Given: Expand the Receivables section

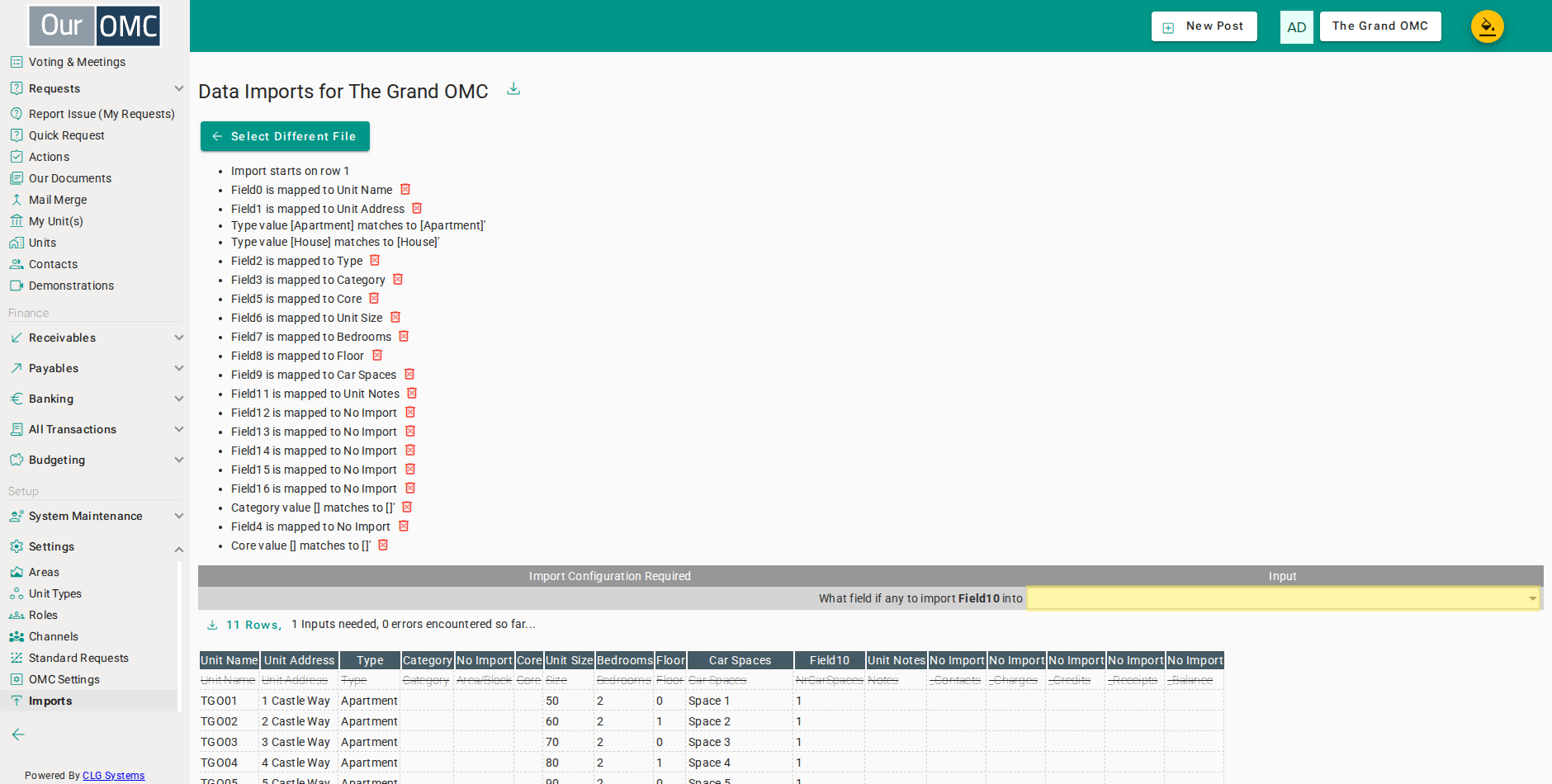Looking at the screenshot, I should pyautogui.click(x=95, y=338).
